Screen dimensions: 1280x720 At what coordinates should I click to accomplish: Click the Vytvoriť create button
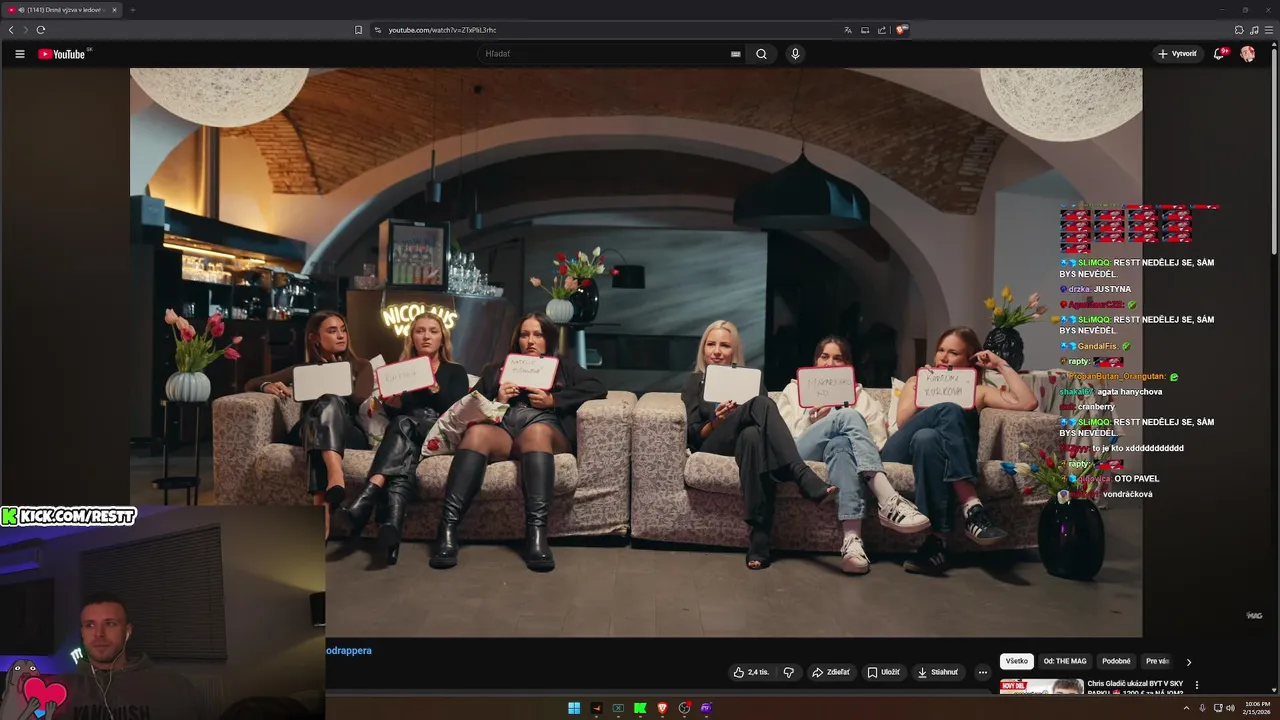pyautogui.click(x=1177, y=54)
